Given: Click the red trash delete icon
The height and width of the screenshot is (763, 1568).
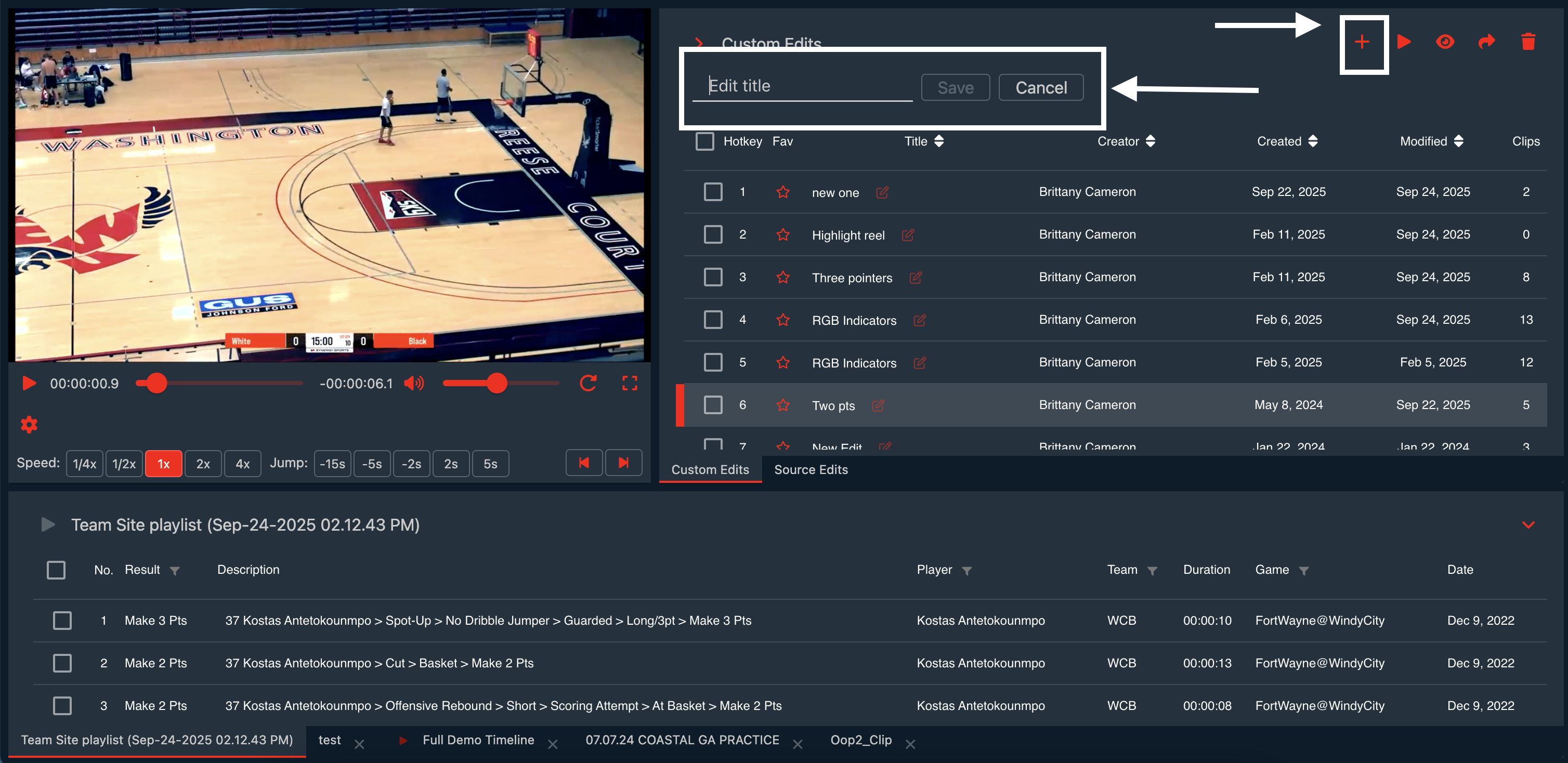Looking at the screenshot, I should [x=1527, y=42].
